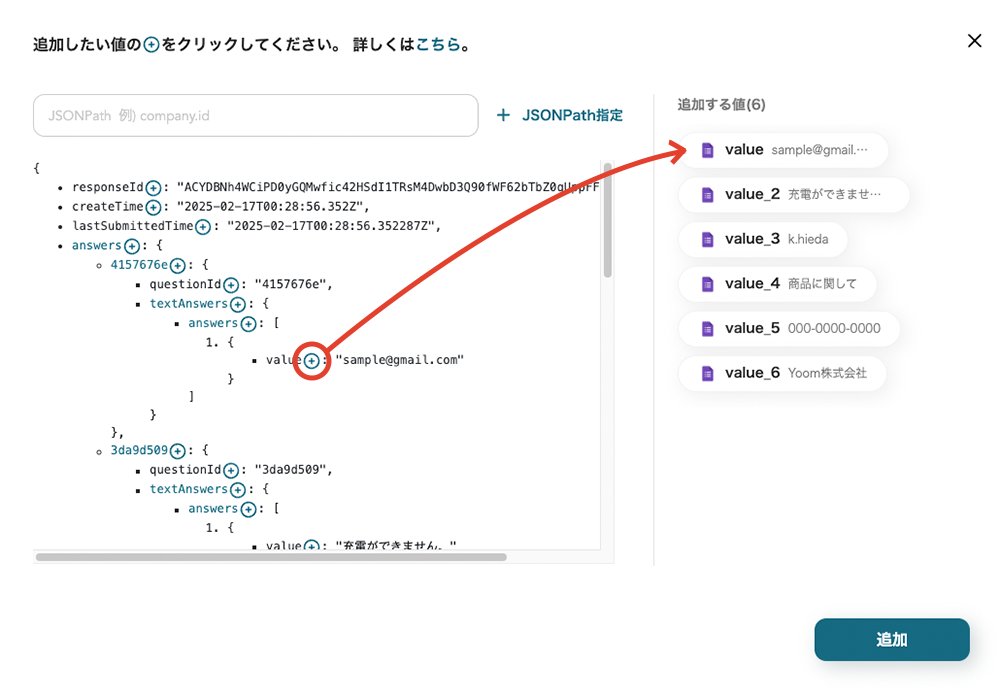Screen dimensions: 1000x691
Task: Collapse the 3da9d509 tree node
Action: coord(139,450)
